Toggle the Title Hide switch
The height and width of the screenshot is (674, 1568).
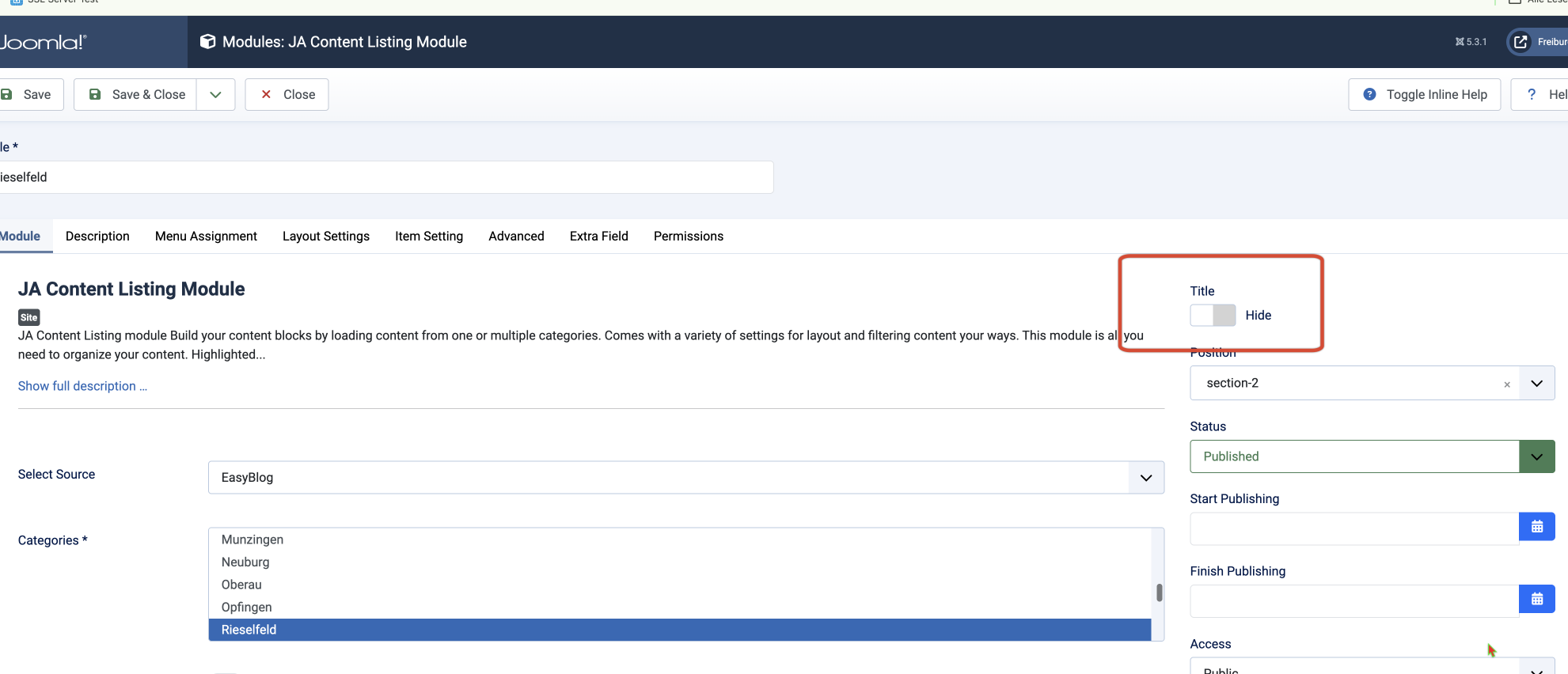(x=1213, y=315)
